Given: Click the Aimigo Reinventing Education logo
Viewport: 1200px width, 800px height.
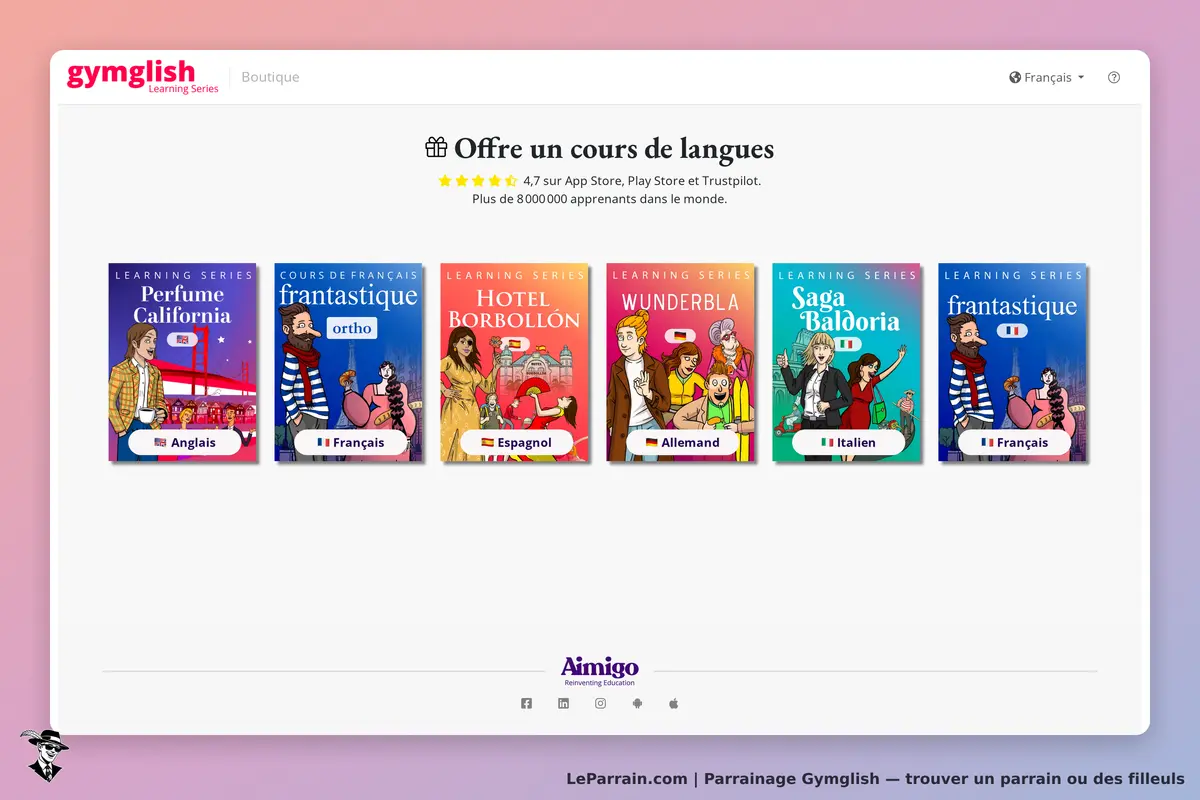Looking at the screenshot, I should click(600, 671).
